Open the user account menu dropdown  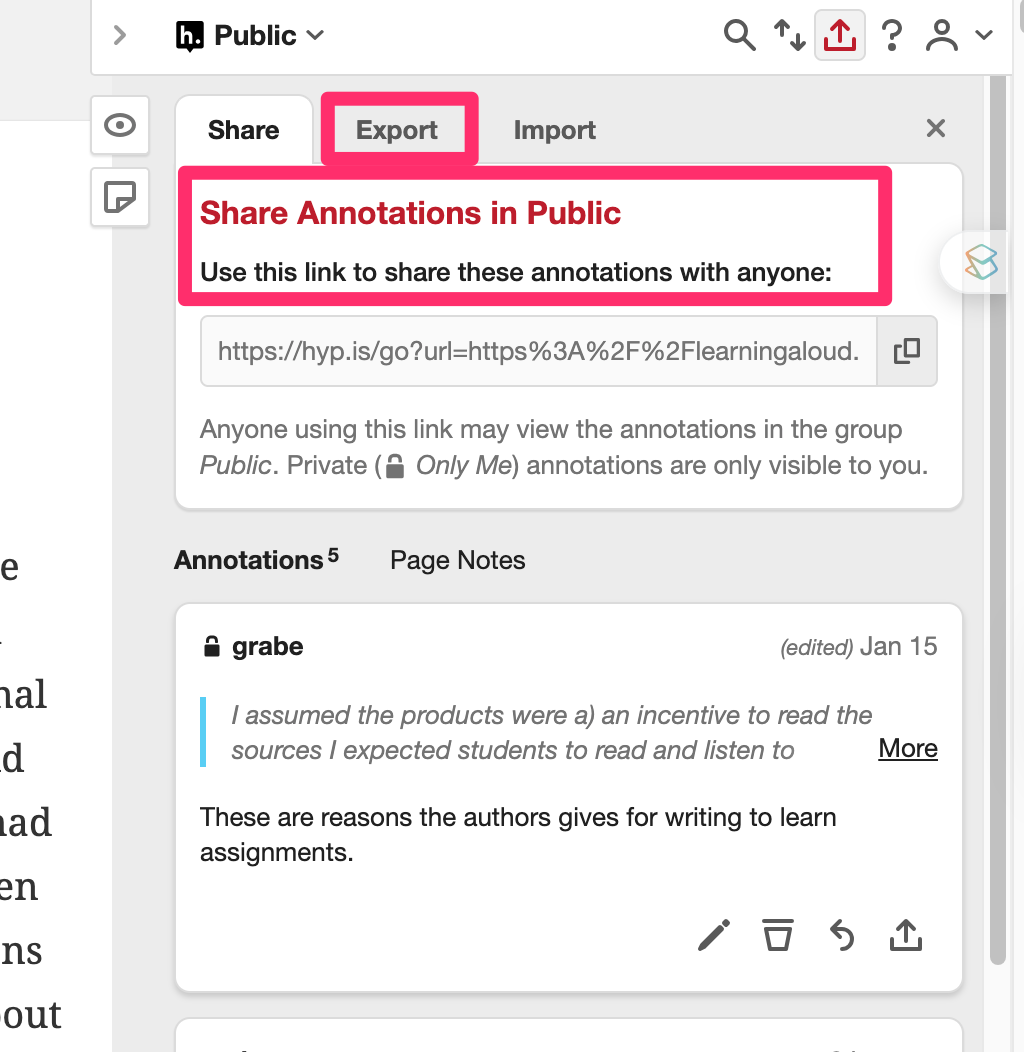957,36
